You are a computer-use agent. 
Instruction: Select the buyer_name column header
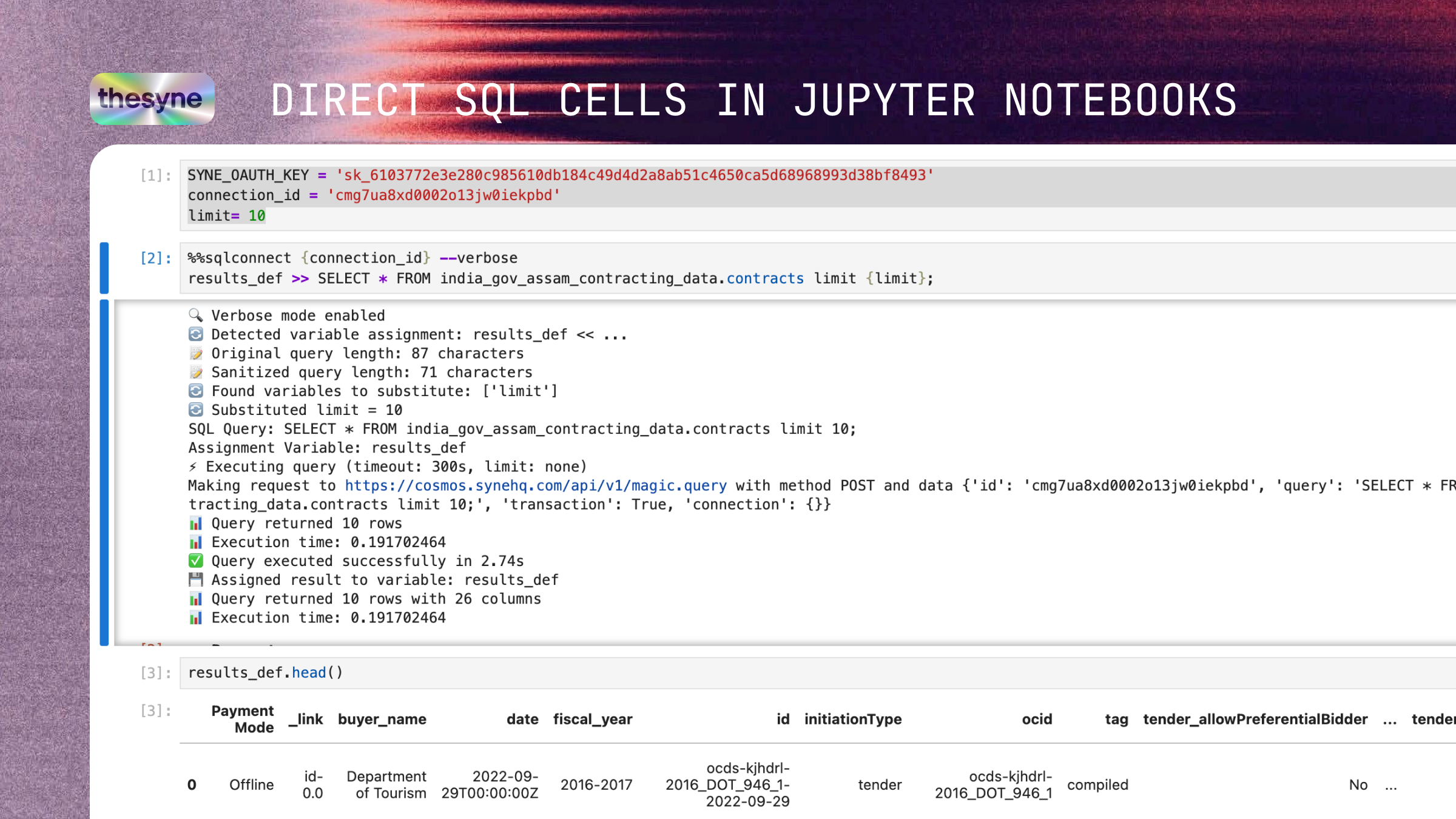(x=382, y=720)
